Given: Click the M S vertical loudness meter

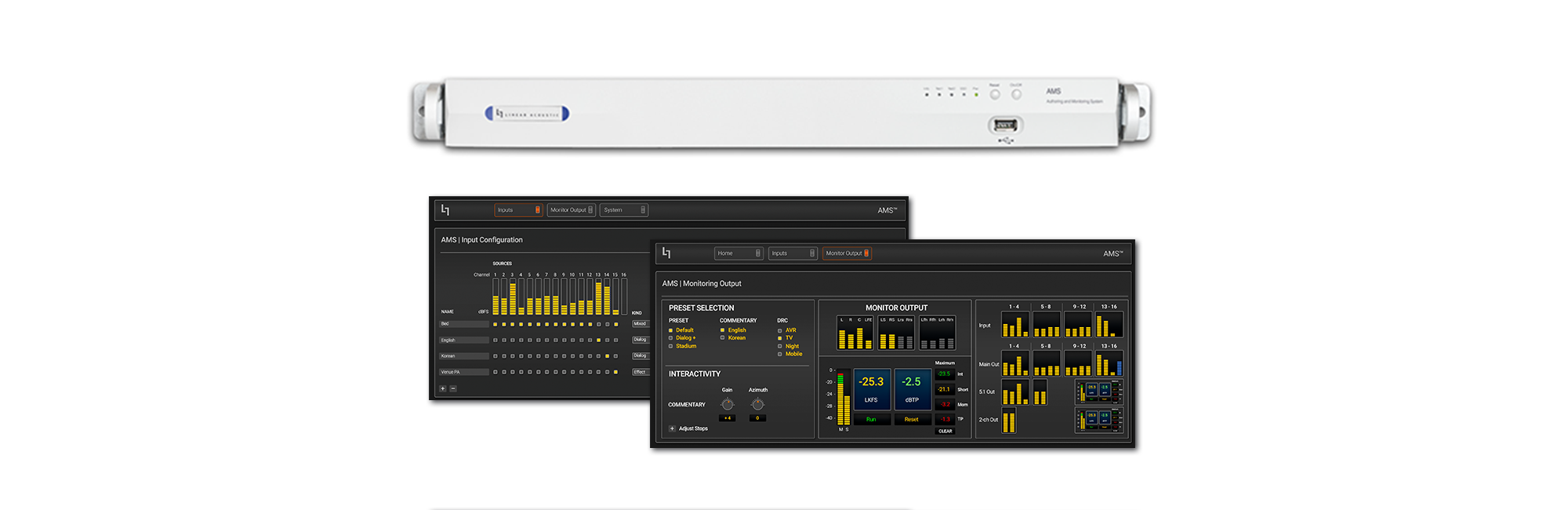Looking at the screenshot, I should coord(844,398).
